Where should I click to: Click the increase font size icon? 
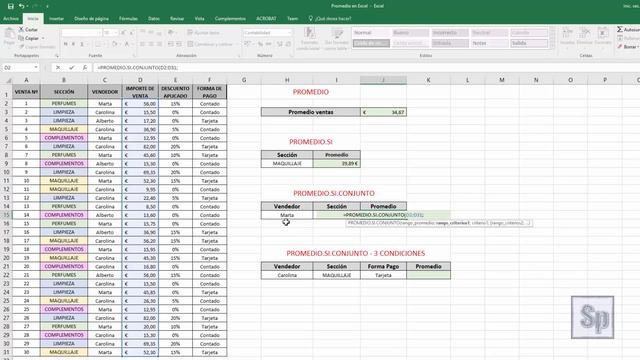click(123, 32)
